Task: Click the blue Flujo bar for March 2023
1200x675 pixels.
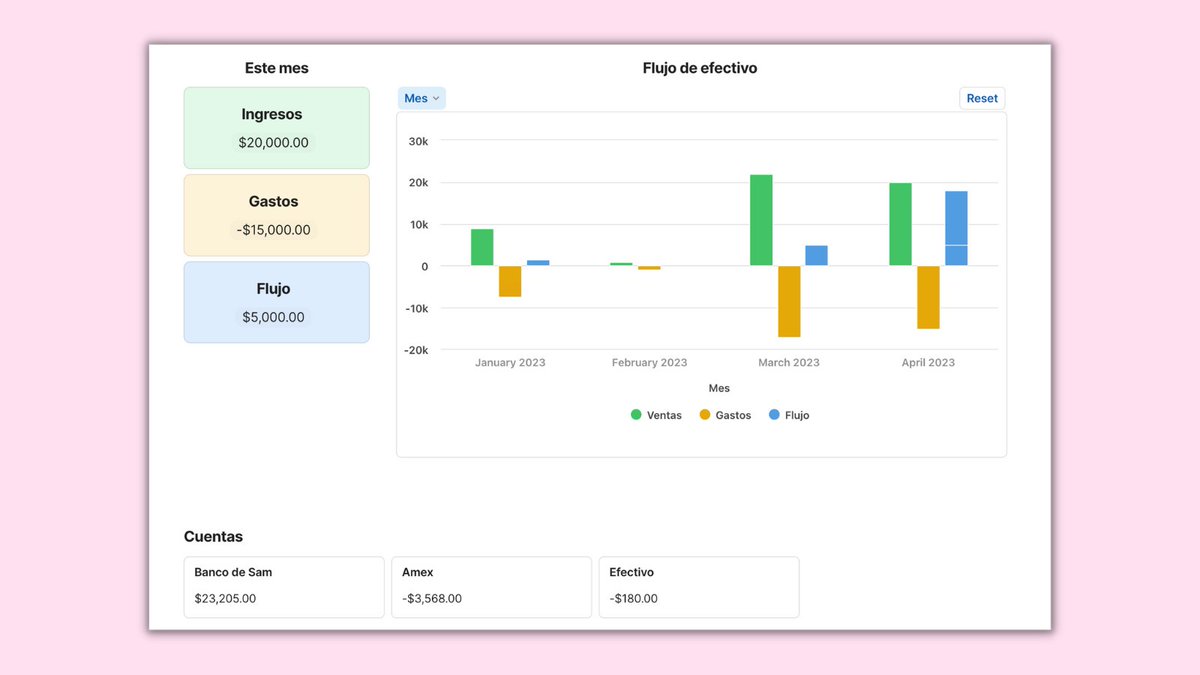Action: click(816, 256)
